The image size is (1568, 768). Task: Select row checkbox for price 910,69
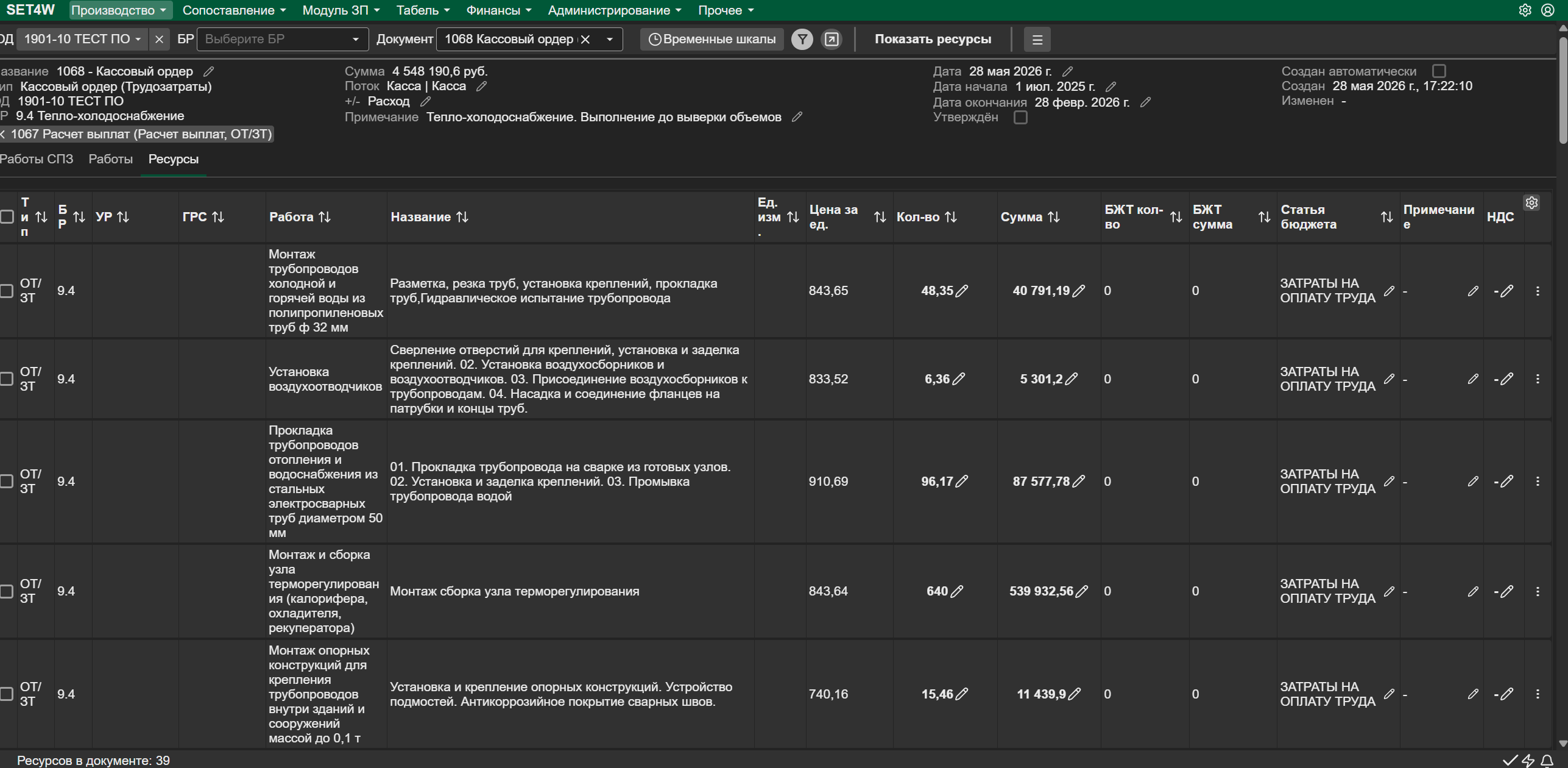[x=7, y=482]
